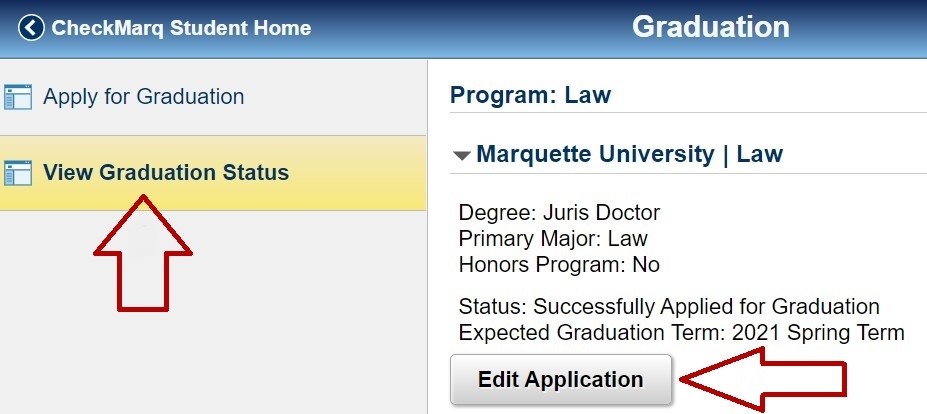The height and width of the screenshot is (414, 927).
Task: Click the Apply for Graduation page icon
Action: [x=18, y=97]
